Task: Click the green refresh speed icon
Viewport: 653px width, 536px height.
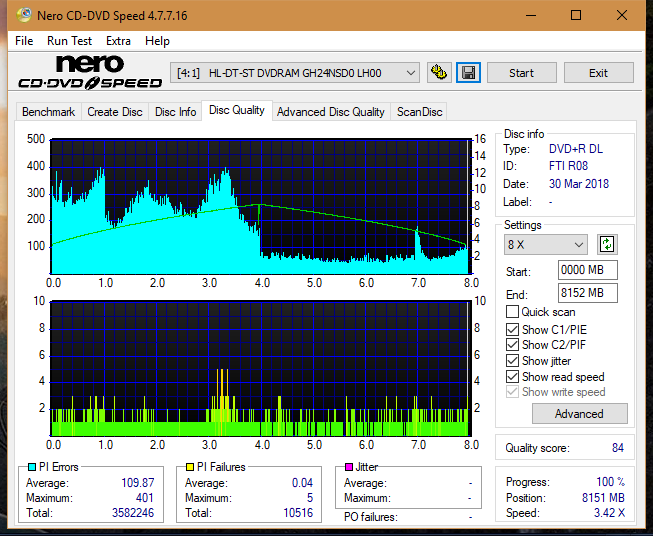Action: pos(607,244)
